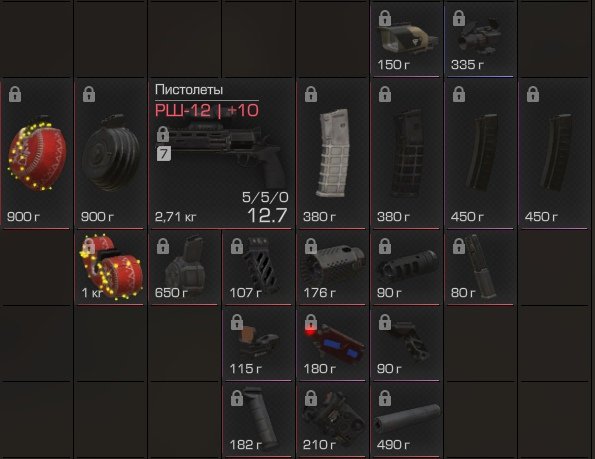The height and width of the screenshot is (459, 595).
Task: Pick the 150 г sight attachment
Action: pyautogui.click(x=406, y=40)
